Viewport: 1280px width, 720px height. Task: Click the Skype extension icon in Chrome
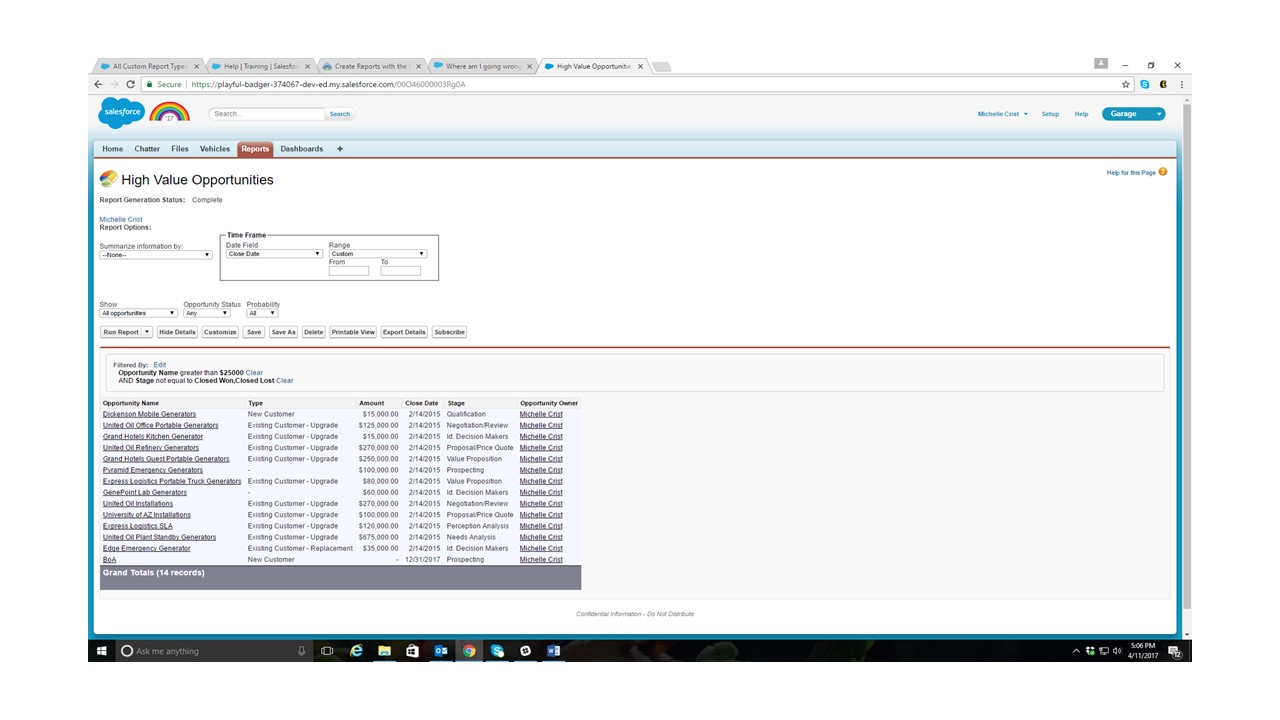click(x=1145, y=84)
